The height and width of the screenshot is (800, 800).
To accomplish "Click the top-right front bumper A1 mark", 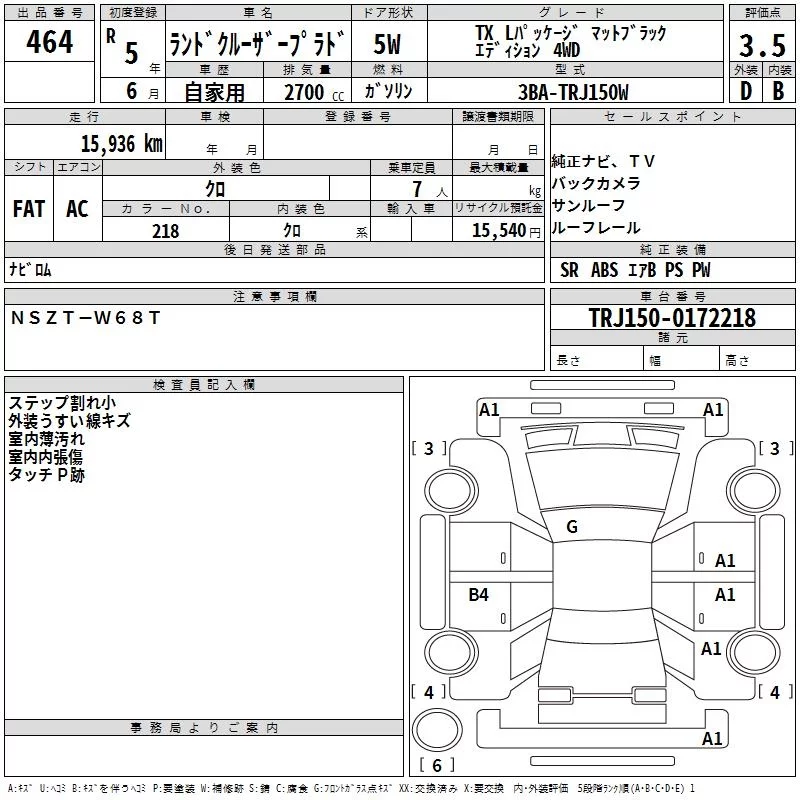I will 713,410.
